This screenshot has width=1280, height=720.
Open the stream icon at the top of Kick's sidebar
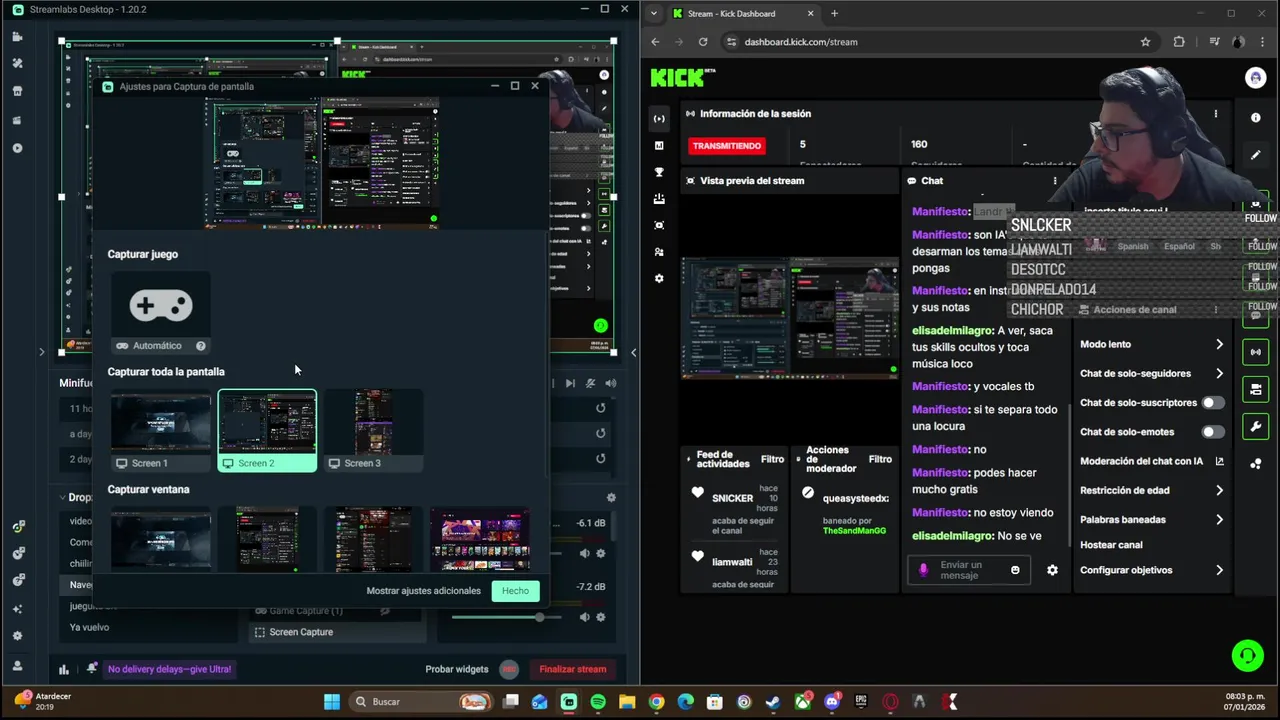pos(659,119)
